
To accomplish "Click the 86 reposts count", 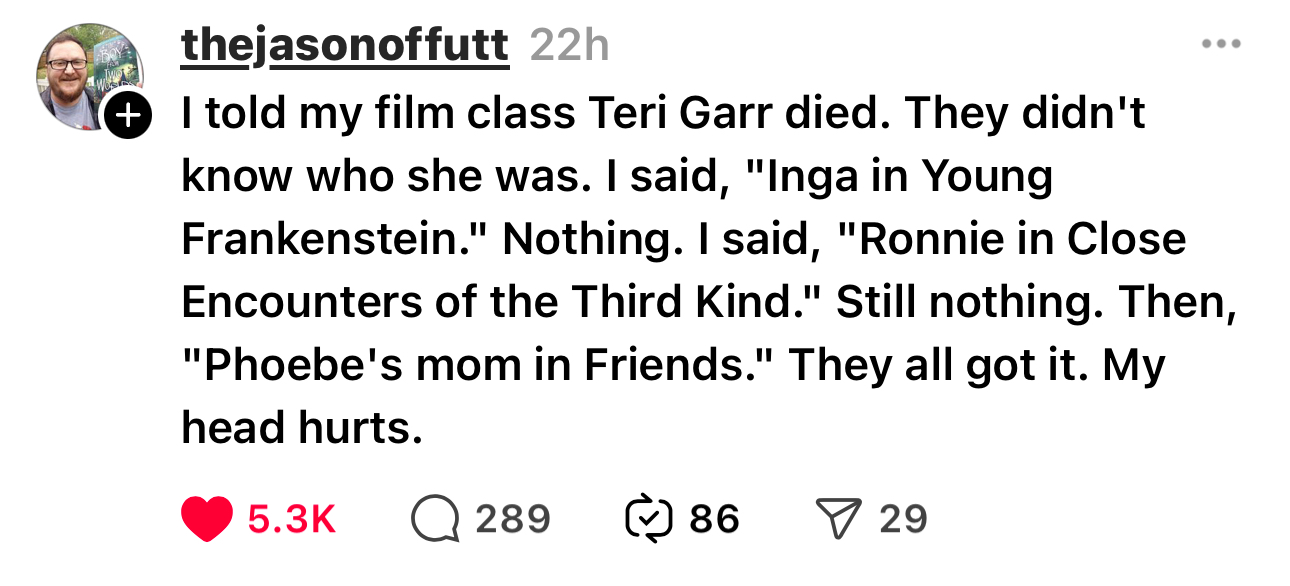I will coord(714,519).
